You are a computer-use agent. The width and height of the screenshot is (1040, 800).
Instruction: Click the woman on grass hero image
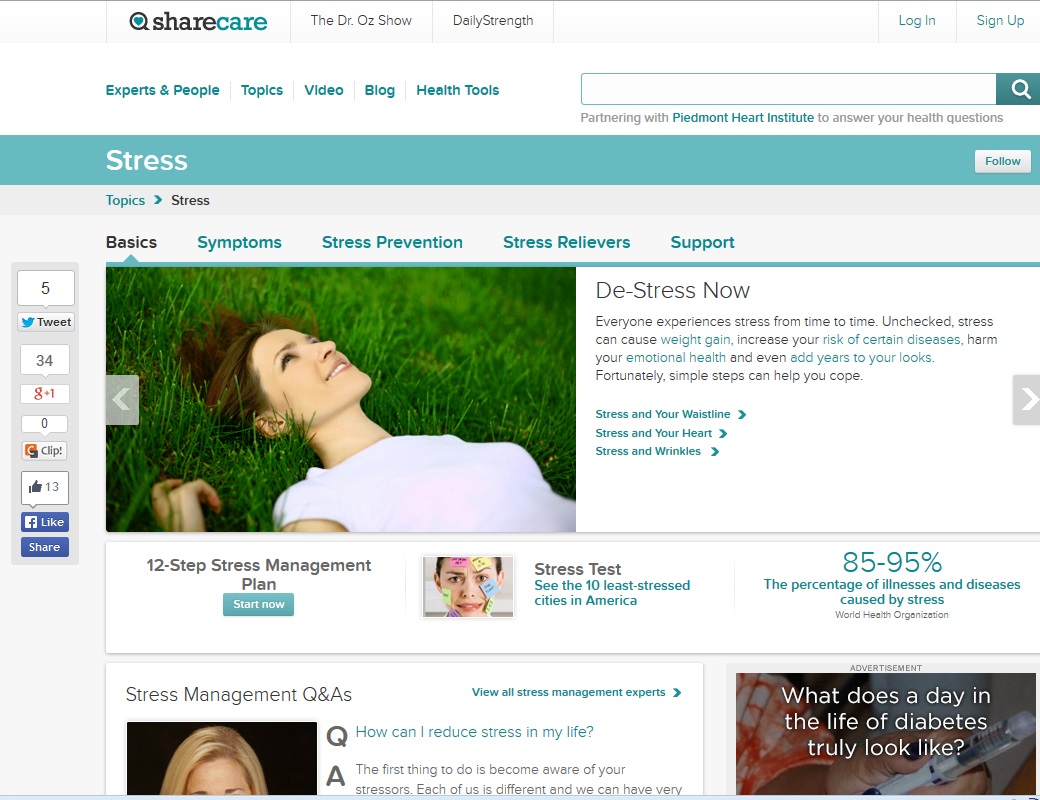click(341, 399)
